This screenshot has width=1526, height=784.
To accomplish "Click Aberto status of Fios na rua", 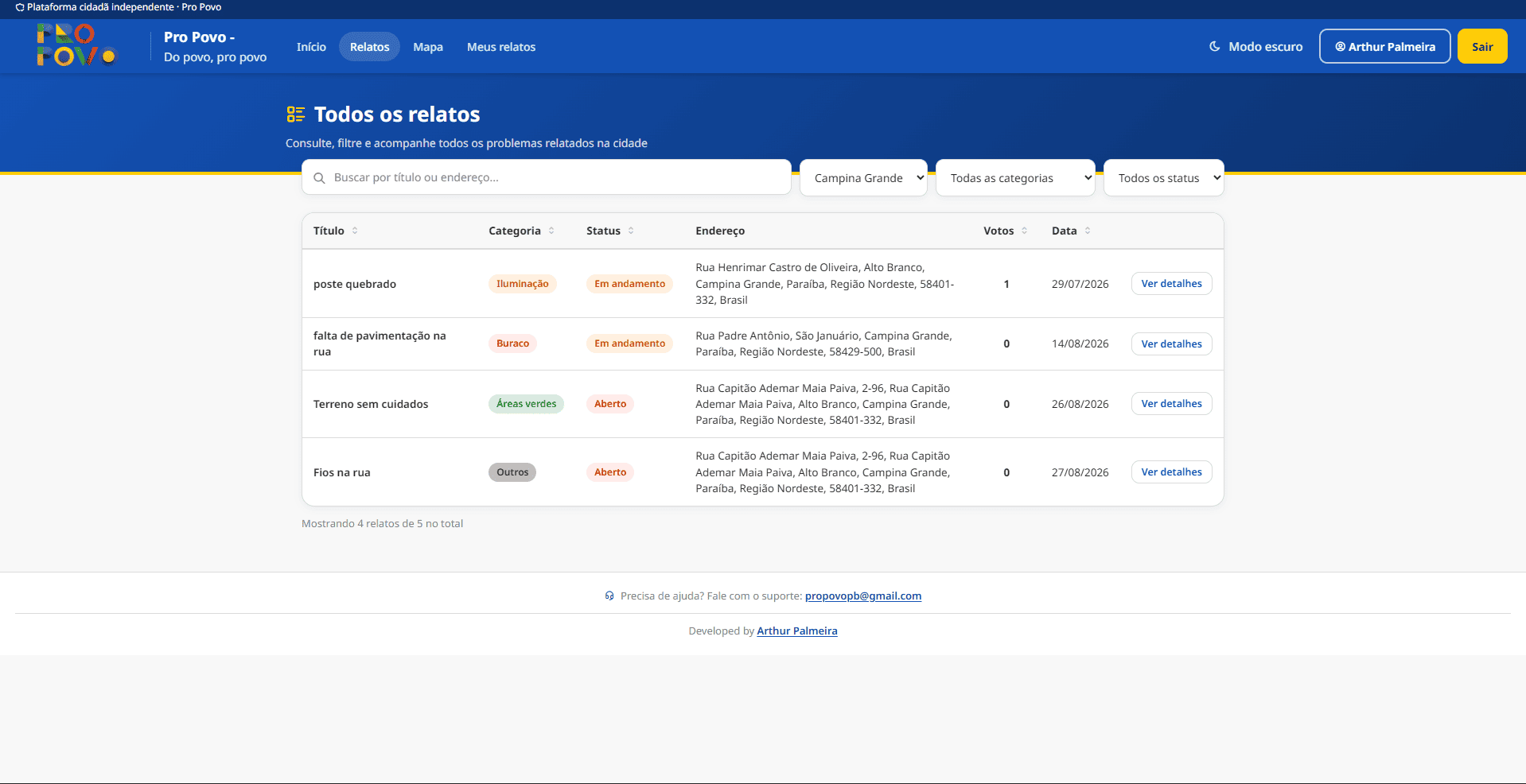I will (x=610, y=472).
